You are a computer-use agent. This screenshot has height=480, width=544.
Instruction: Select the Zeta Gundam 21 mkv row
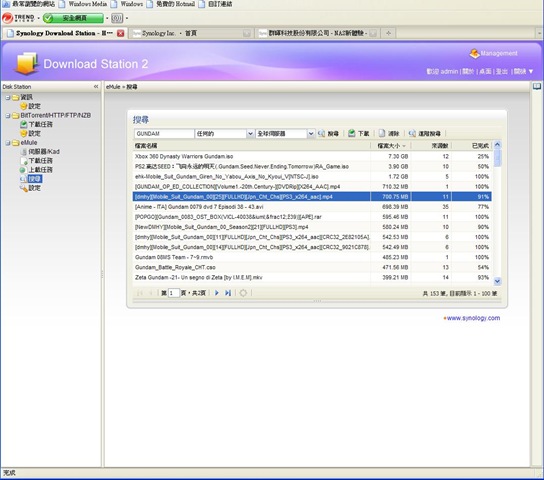312,277
